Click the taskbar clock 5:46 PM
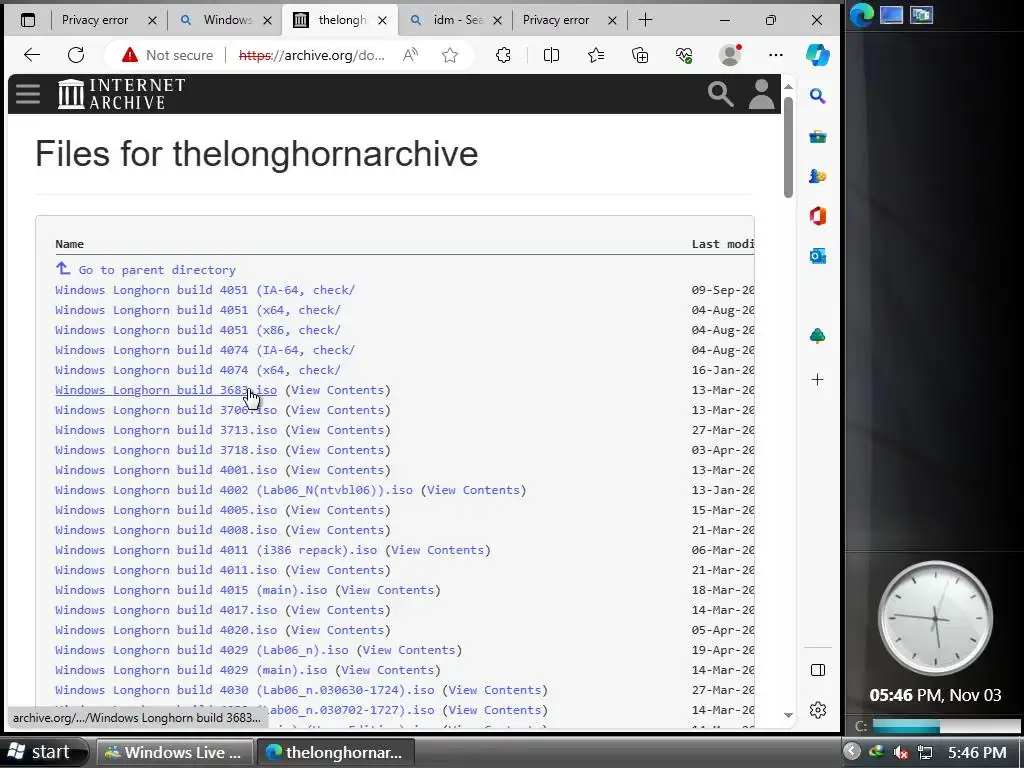The width and height of the screenshot is (1024, 768). (977, 752)
